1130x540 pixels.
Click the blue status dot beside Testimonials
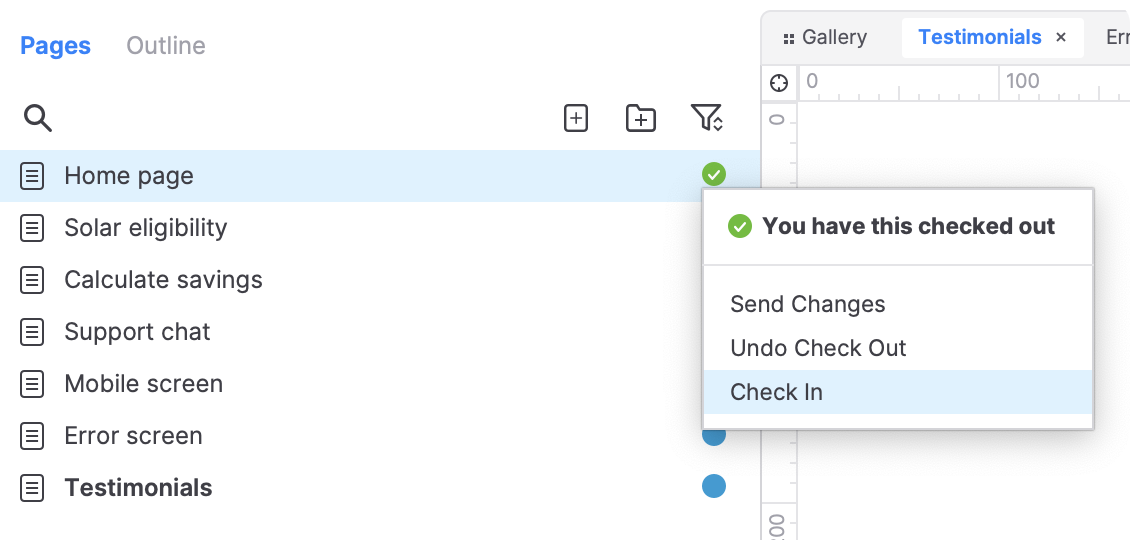click(713, 487)
